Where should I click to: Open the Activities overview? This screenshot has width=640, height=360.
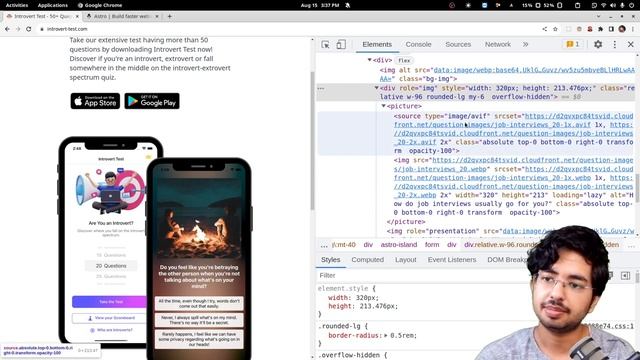(17, 5)
